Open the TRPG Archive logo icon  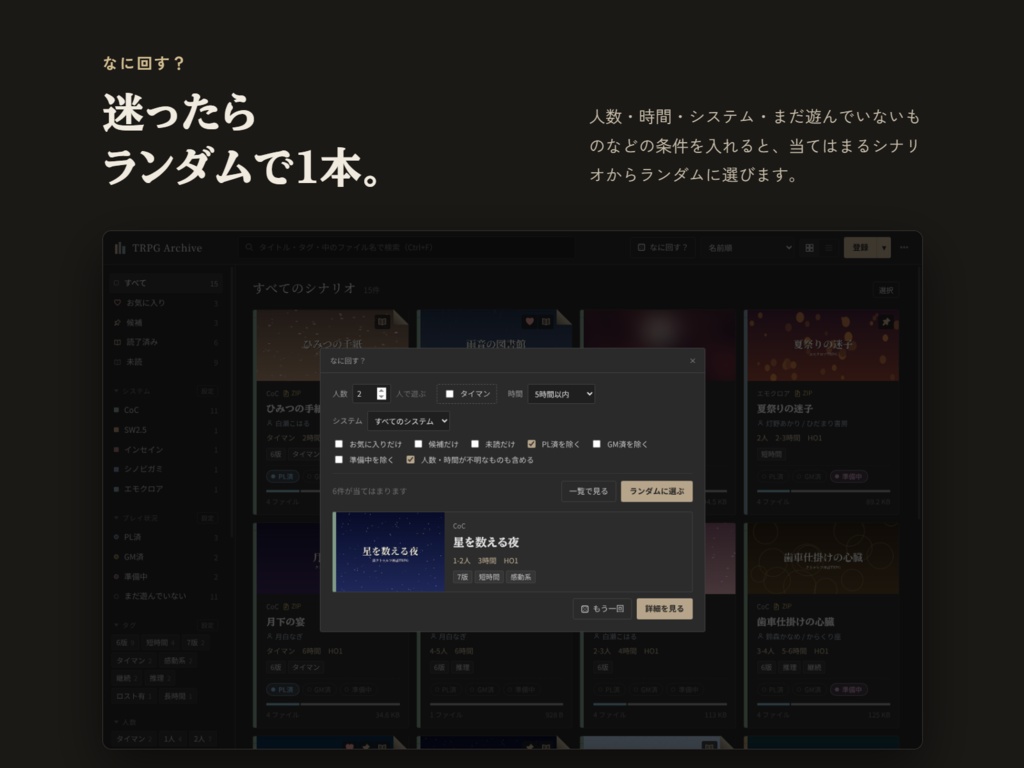[x=120, y=248]
